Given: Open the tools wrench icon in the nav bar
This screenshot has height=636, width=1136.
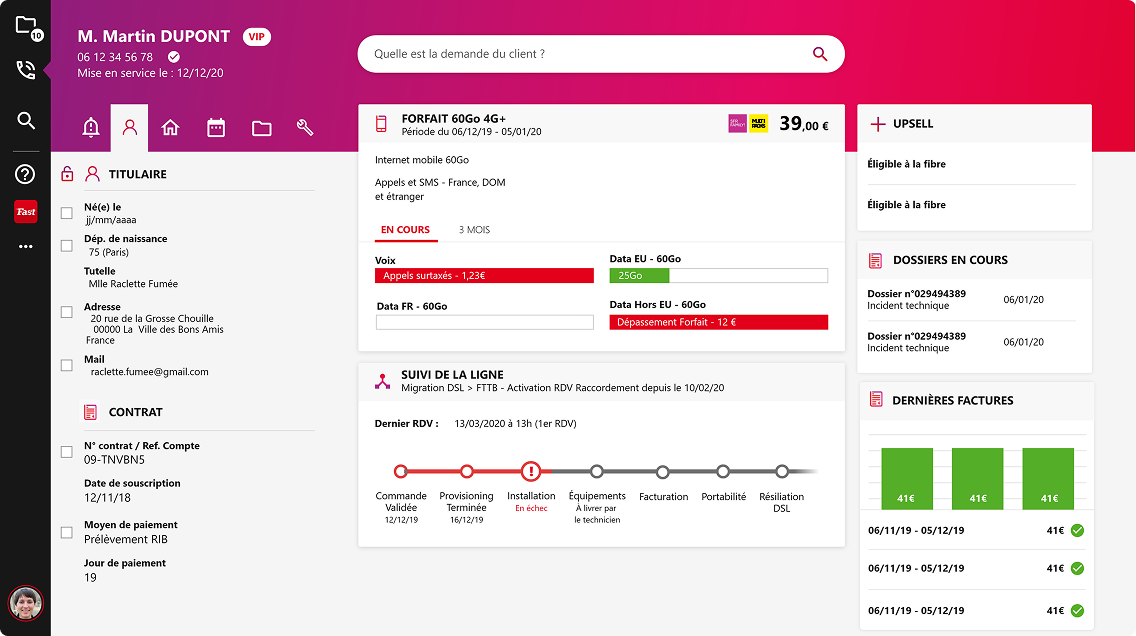Looking at the screenshot, I should 306,127.
